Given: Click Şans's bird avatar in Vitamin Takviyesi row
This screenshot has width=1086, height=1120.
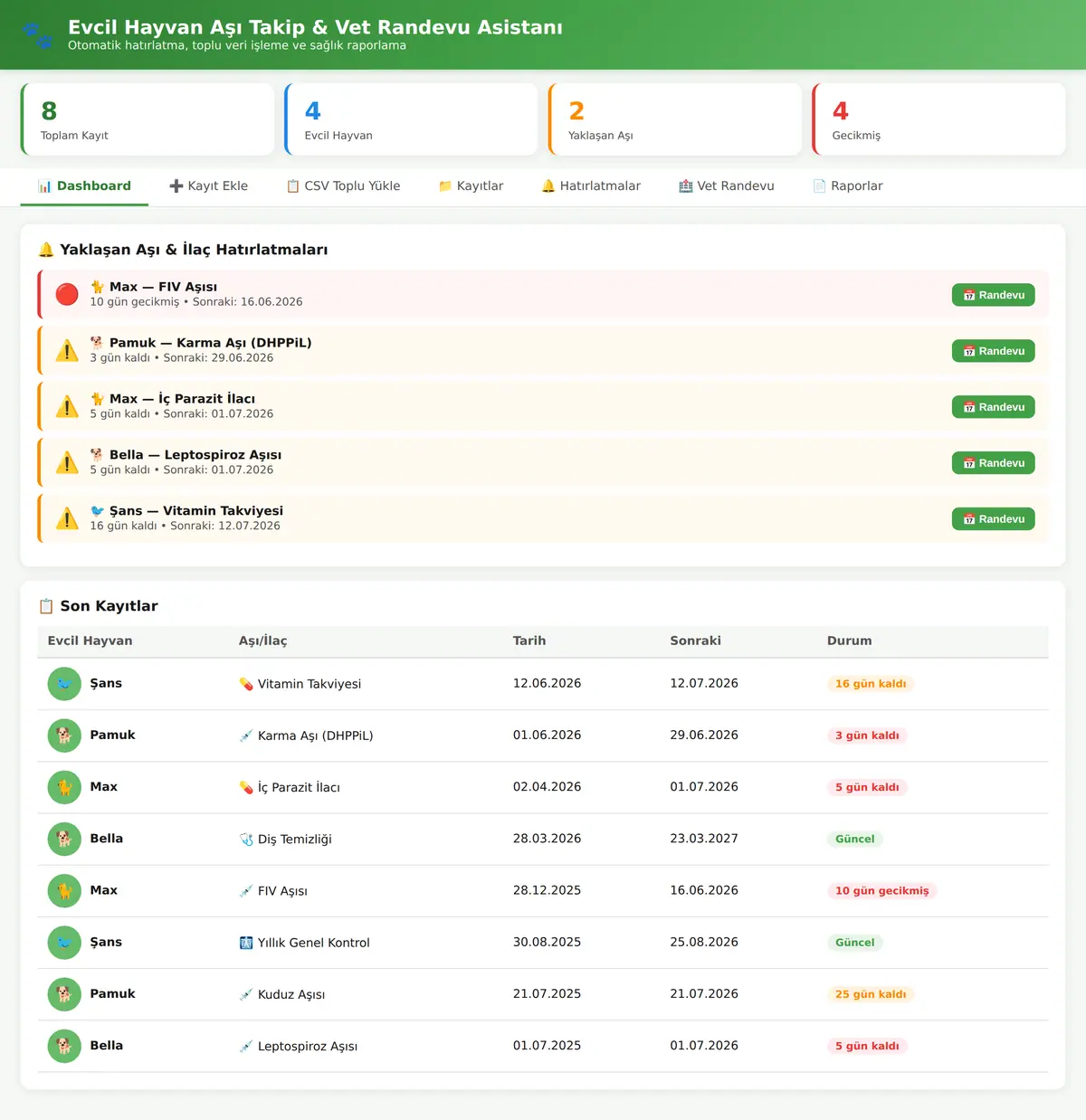Looking at the screenshot, I should coord(64,684).
